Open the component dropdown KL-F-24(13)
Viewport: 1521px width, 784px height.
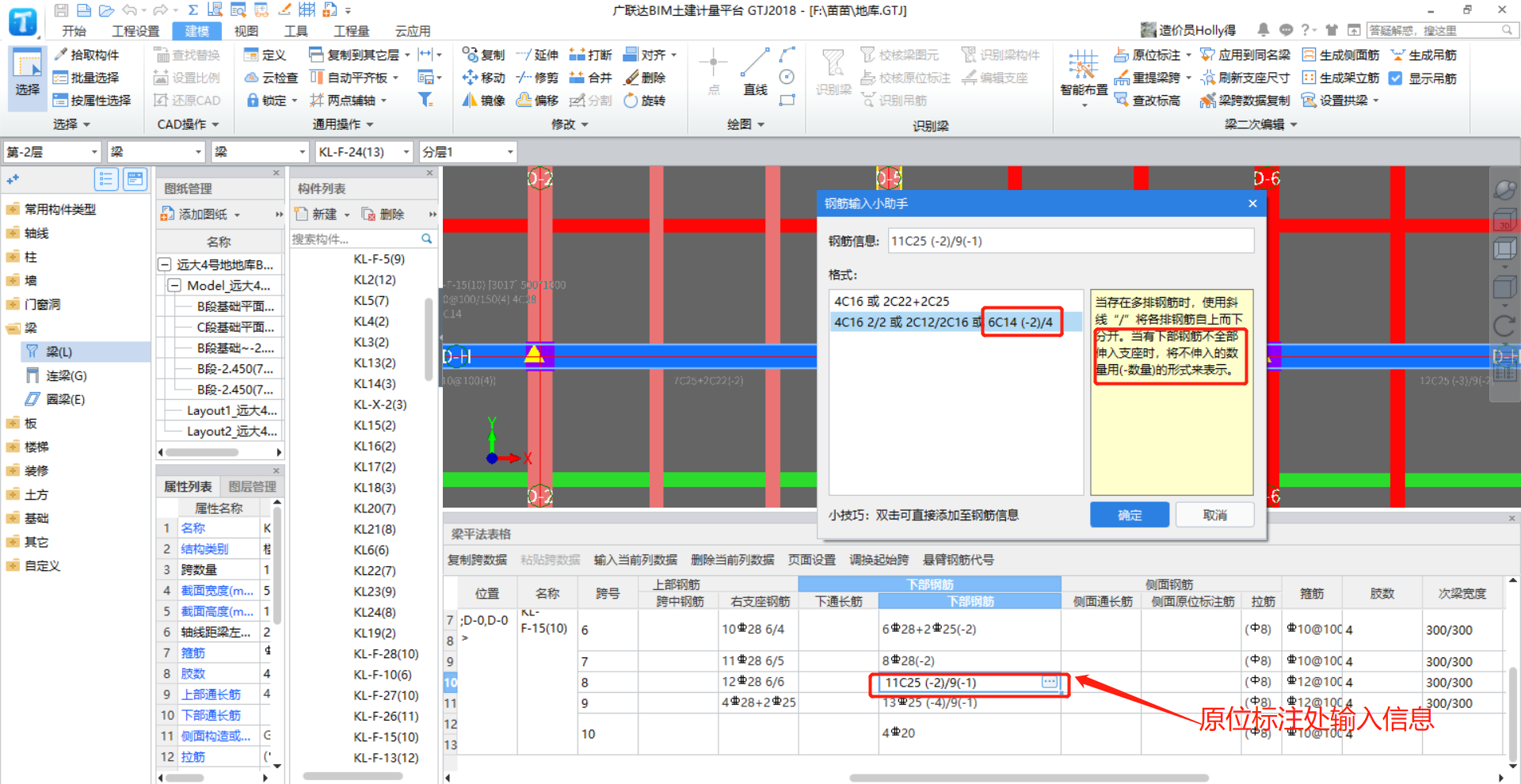coord(364,151)
